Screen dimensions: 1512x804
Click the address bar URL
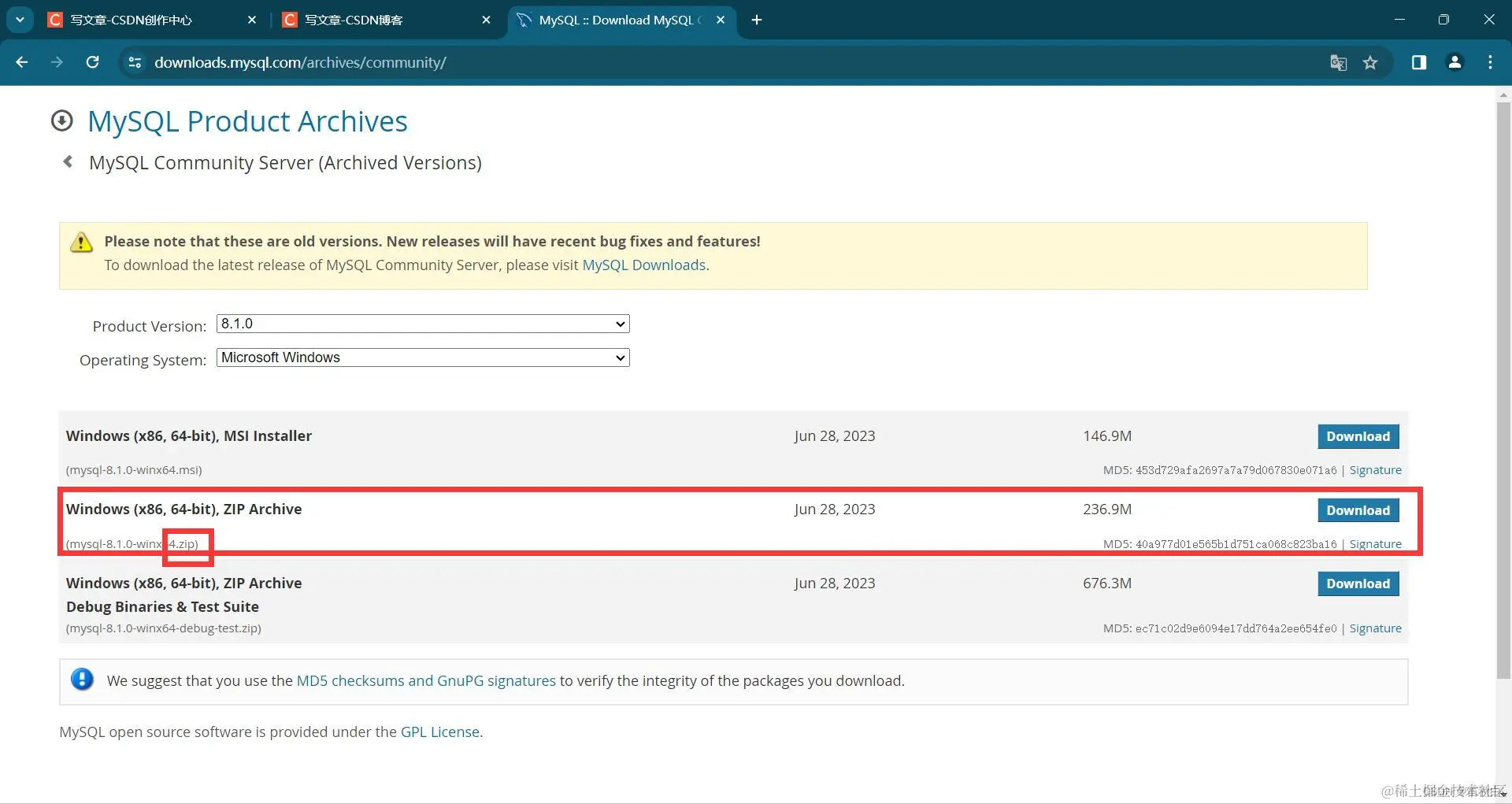300,62
